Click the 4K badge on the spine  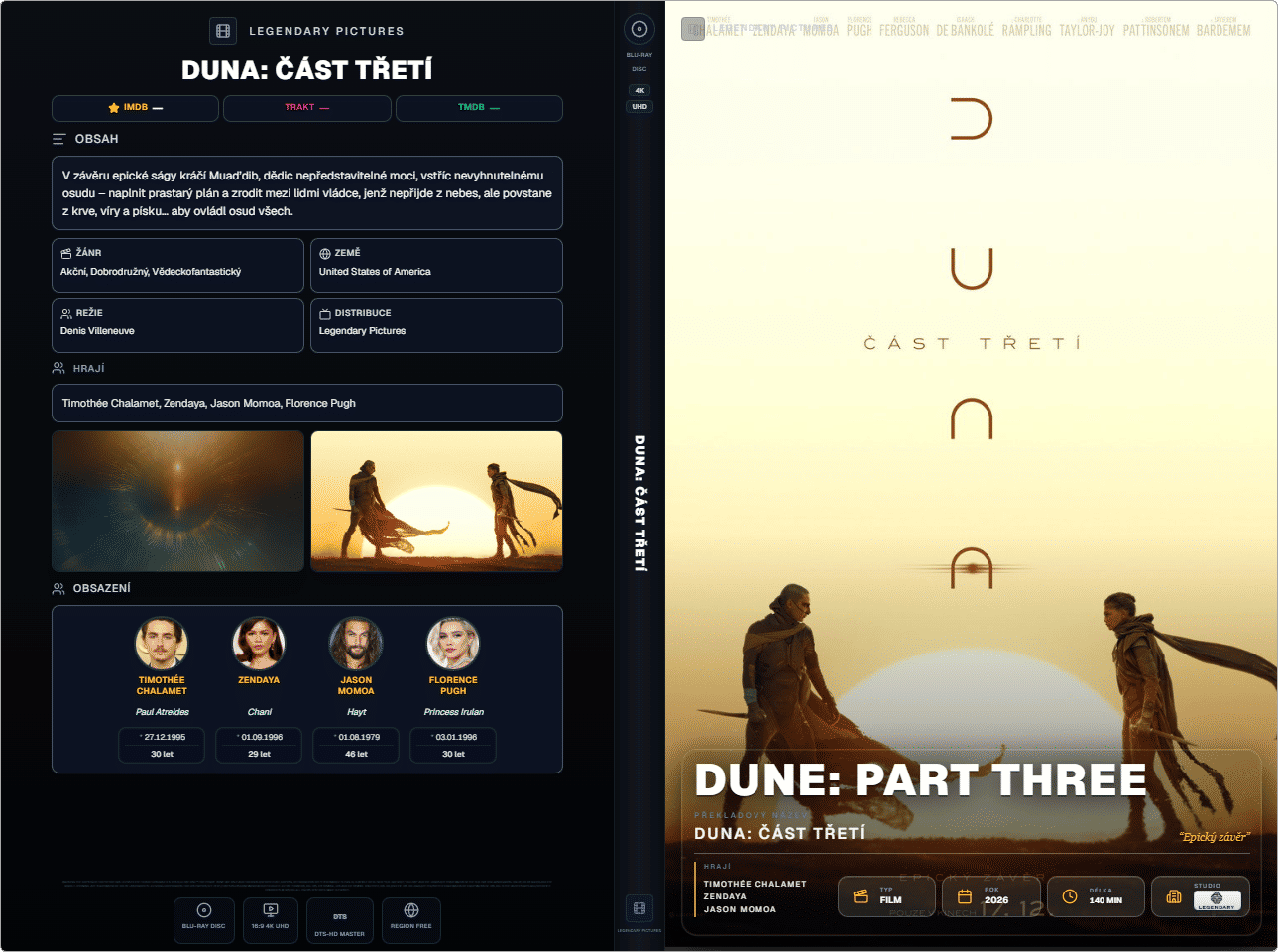[639, 90]
